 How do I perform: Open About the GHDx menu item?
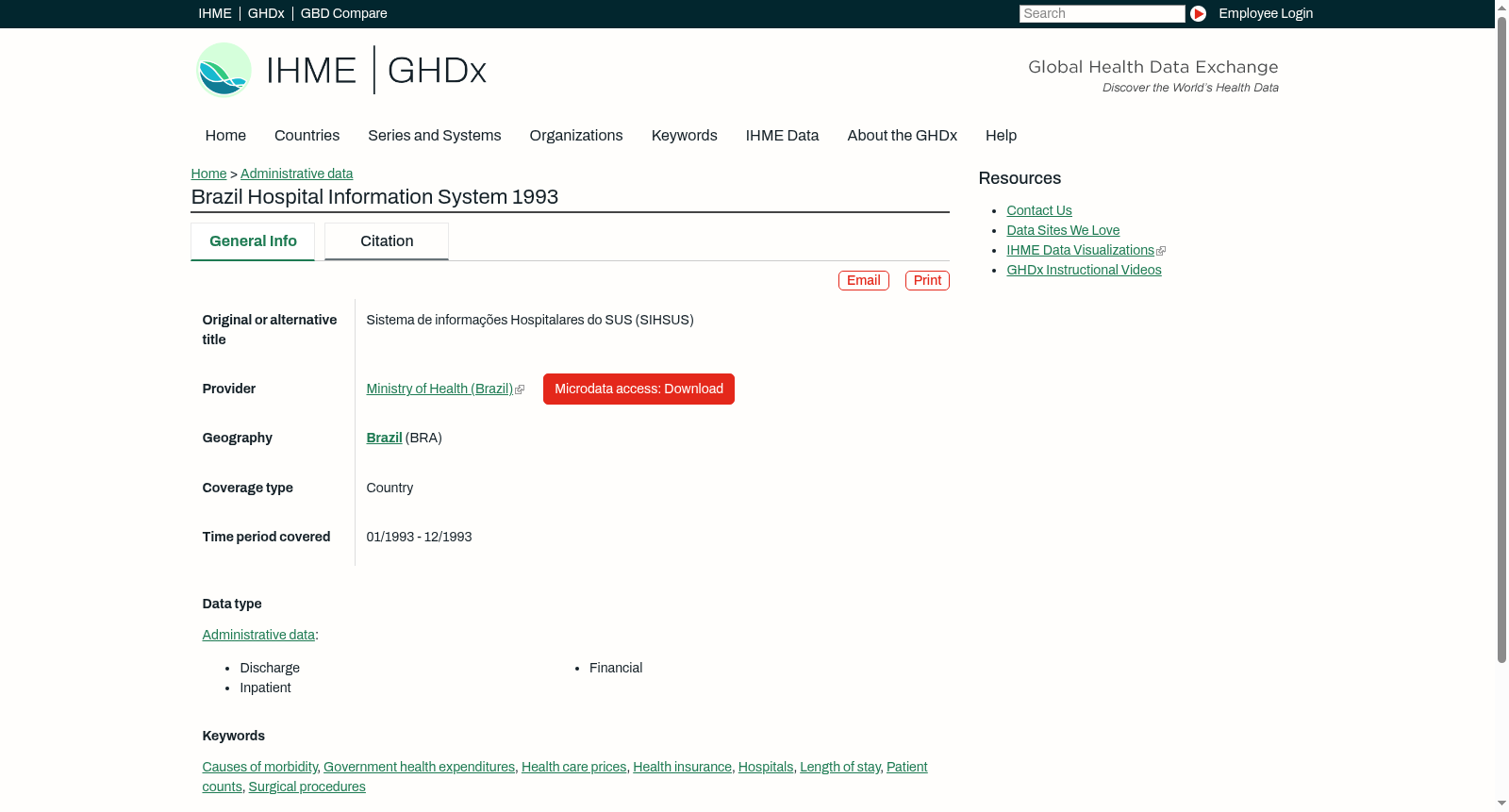click(902, 135)
